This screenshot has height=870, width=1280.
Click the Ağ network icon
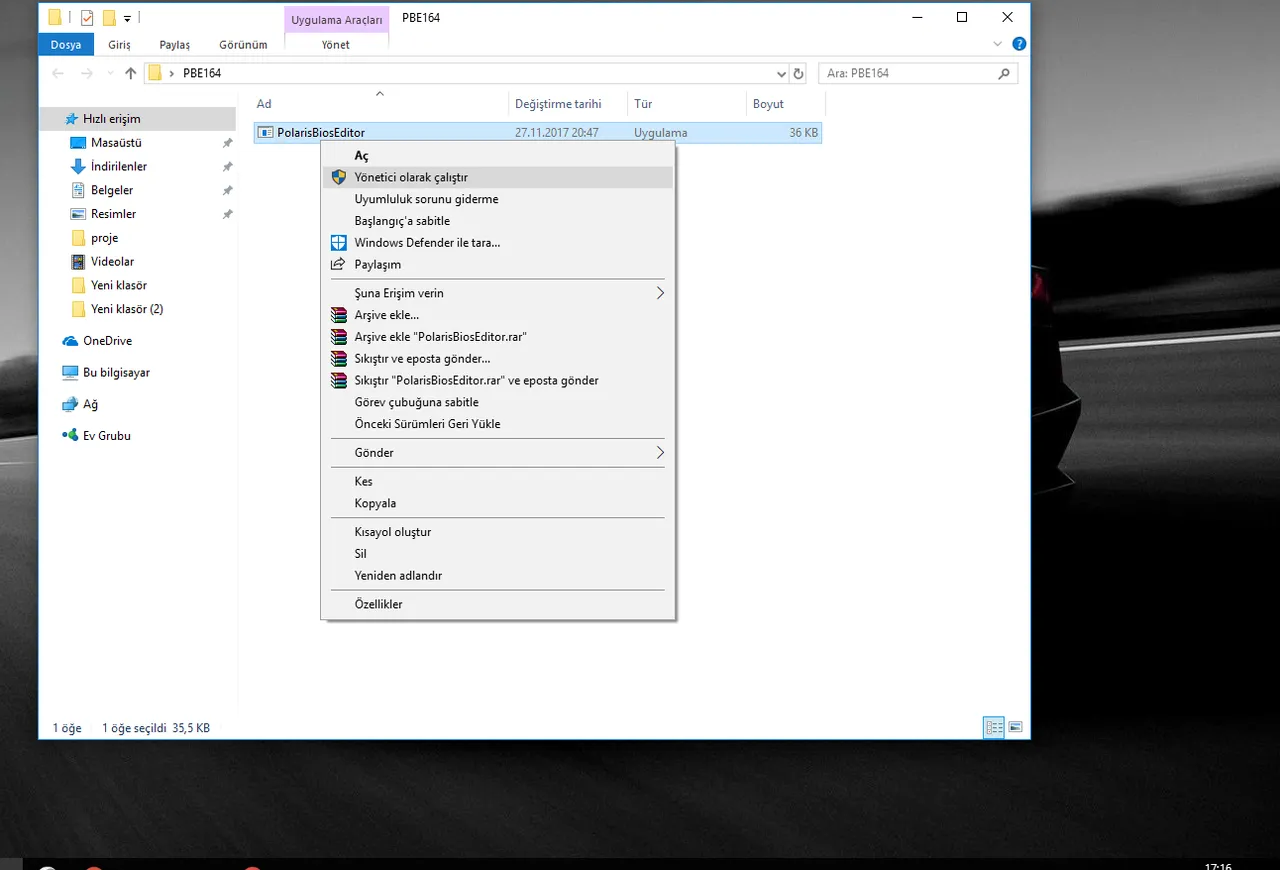click(x=70, y=405)
